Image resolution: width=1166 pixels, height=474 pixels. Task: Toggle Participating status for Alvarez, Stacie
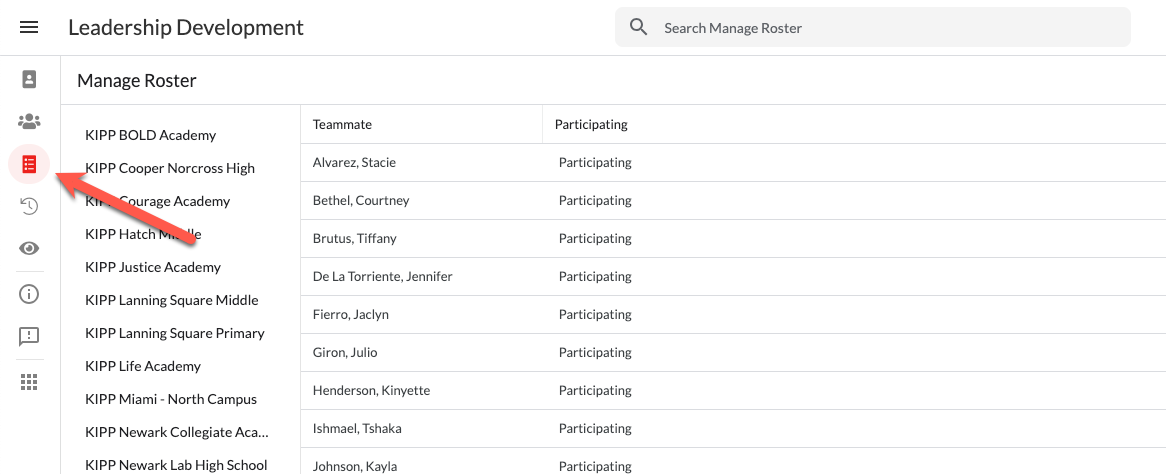pyautogui.click(x=595, y=162)
